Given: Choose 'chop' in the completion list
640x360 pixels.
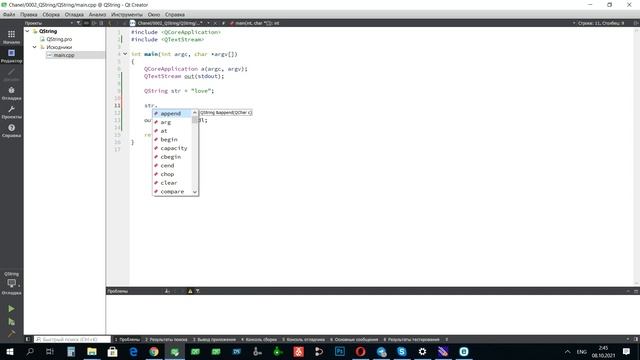Looking at the screenshot, I should coord(172,174).
